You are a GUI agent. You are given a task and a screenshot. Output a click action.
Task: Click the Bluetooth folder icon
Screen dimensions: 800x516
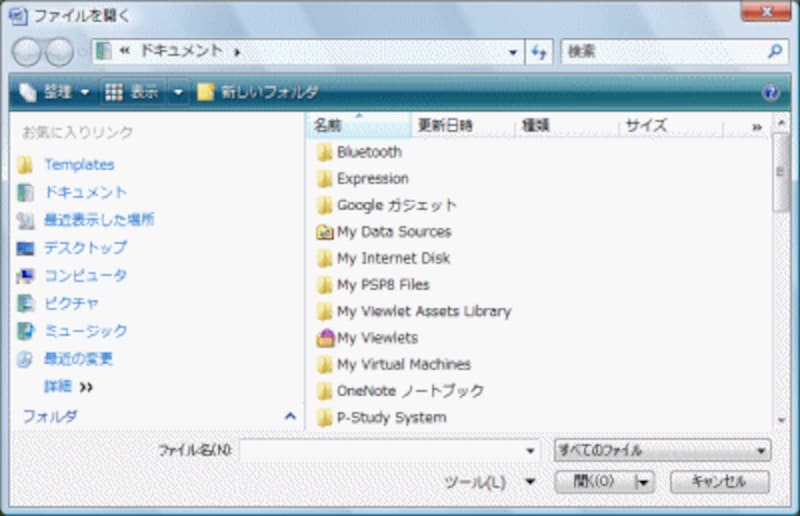pos(324,152)
